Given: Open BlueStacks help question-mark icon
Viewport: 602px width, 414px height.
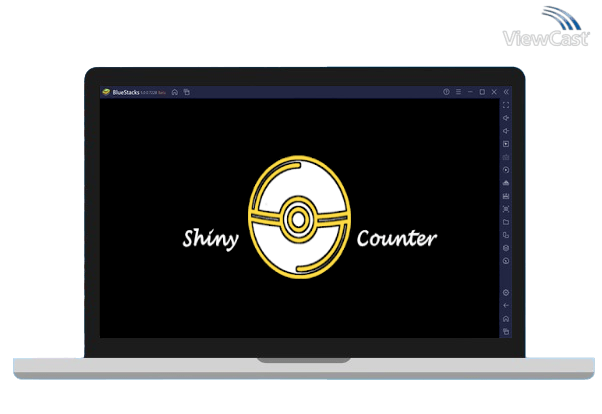Looking at the screenshot, I should pos(446,92).
